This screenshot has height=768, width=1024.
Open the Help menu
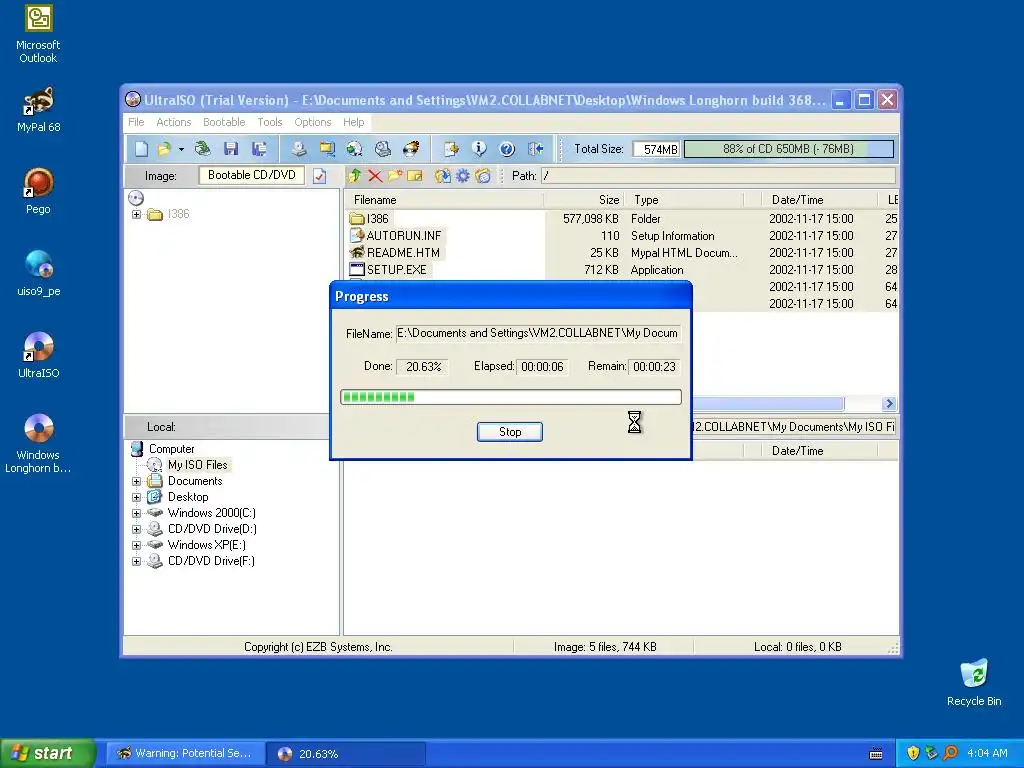tap(353, 122)
